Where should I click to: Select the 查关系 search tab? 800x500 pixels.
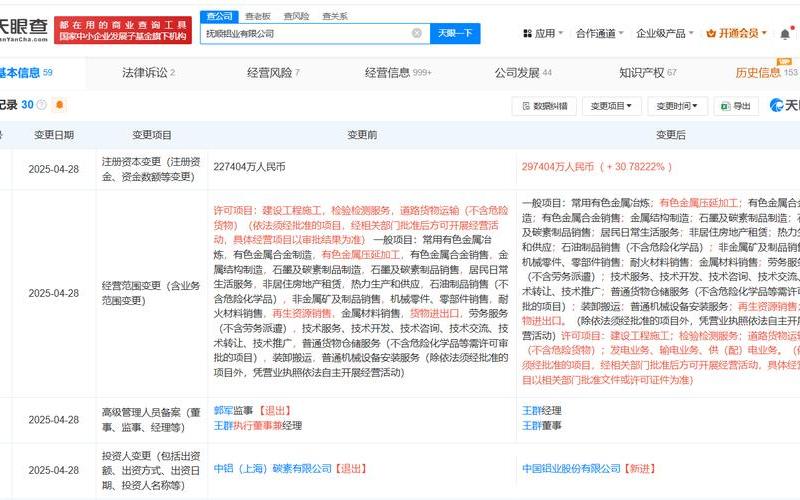point(335,16)
